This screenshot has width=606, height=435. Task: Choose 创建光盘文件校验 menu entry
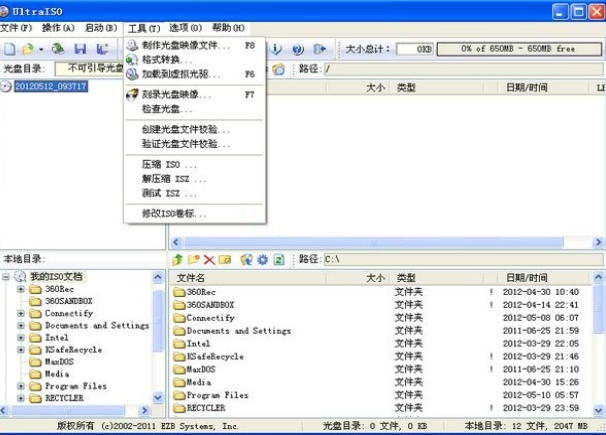click(x=194, y=130)
